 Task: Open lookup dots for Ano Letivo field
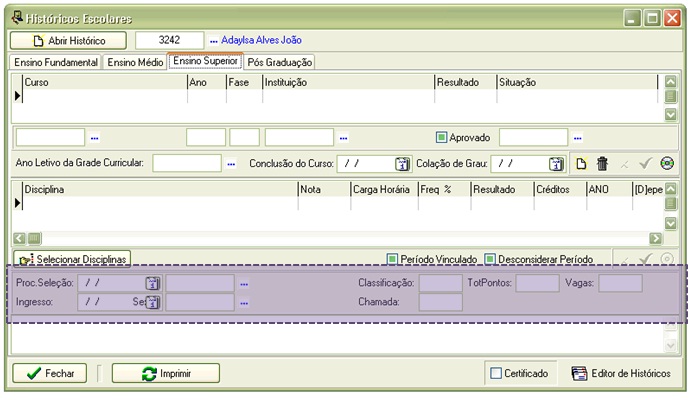coord(229,163)
